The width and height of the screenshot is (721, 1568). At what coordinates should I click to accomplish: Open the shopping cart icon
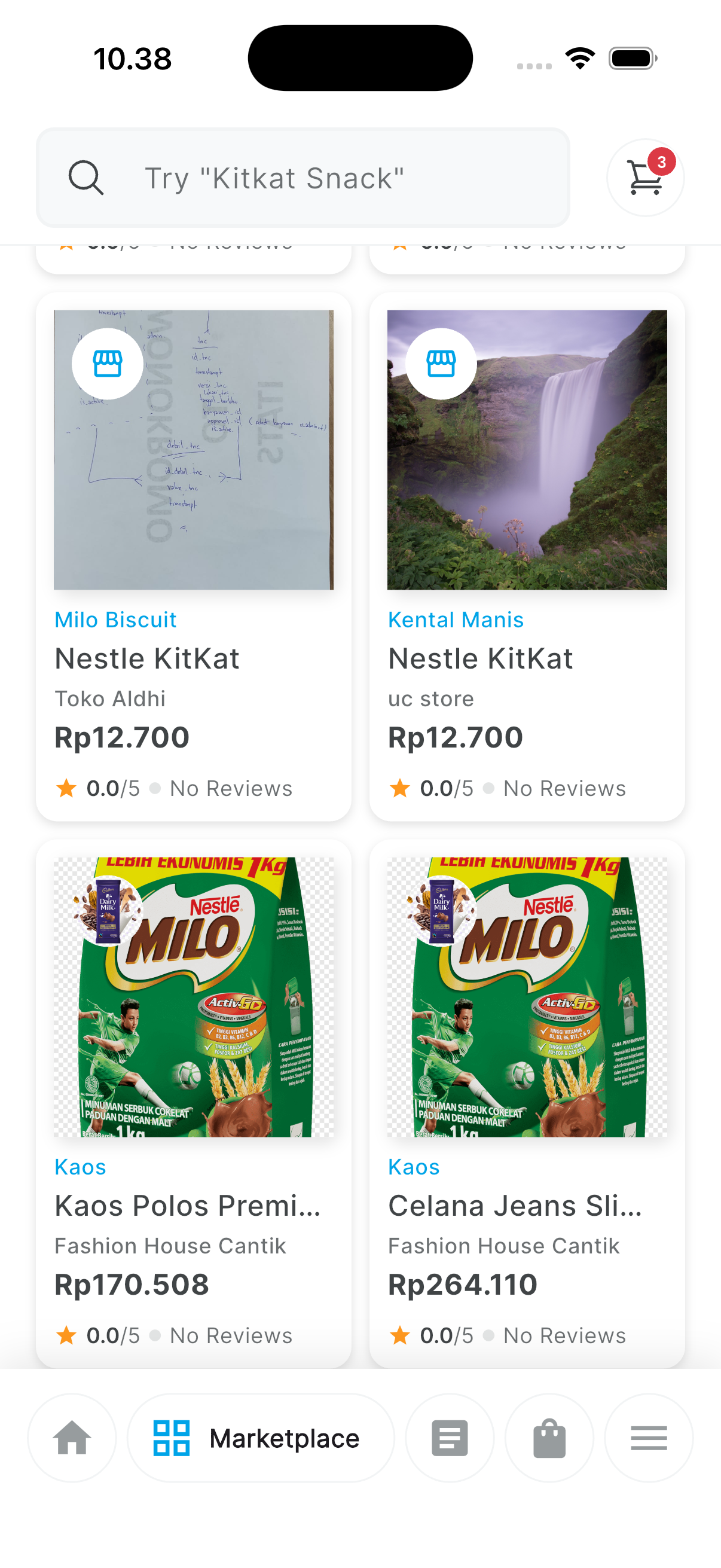[645, 178]
